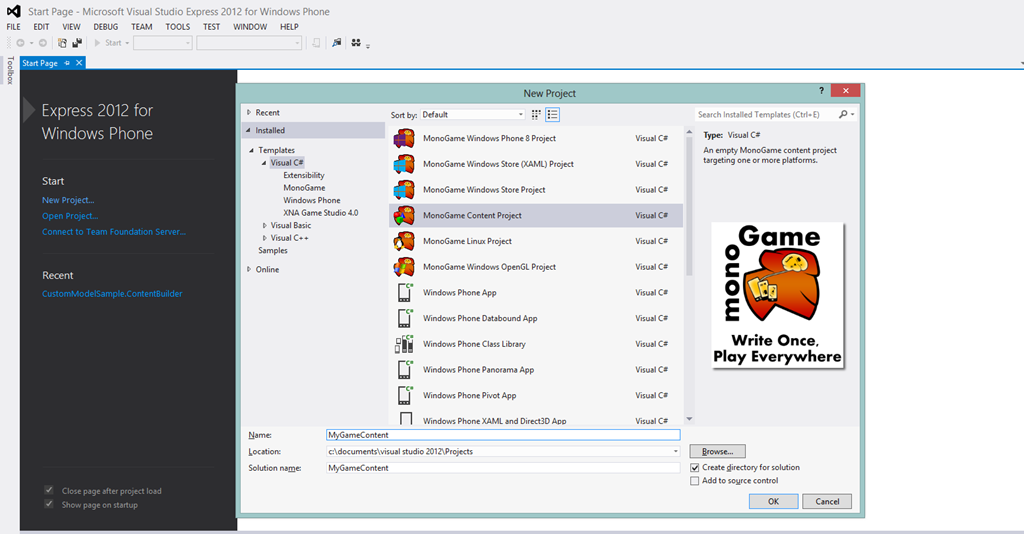1024x534 pixels.
Task: Click the project Name input field
Action: 503,435
